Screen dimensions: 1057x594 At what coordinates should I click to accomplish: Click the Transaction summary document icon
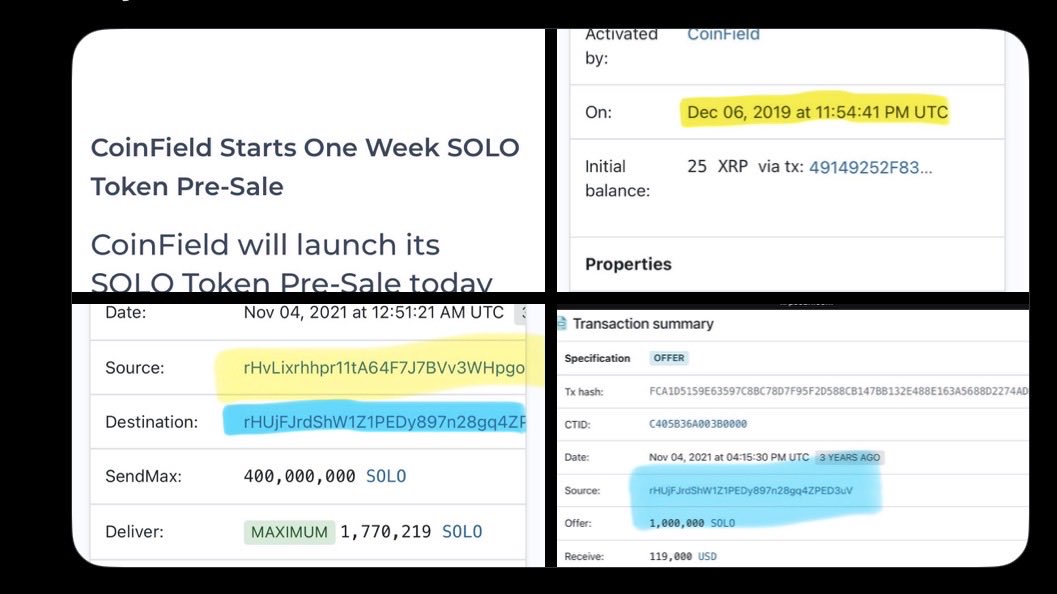[563, 324]
